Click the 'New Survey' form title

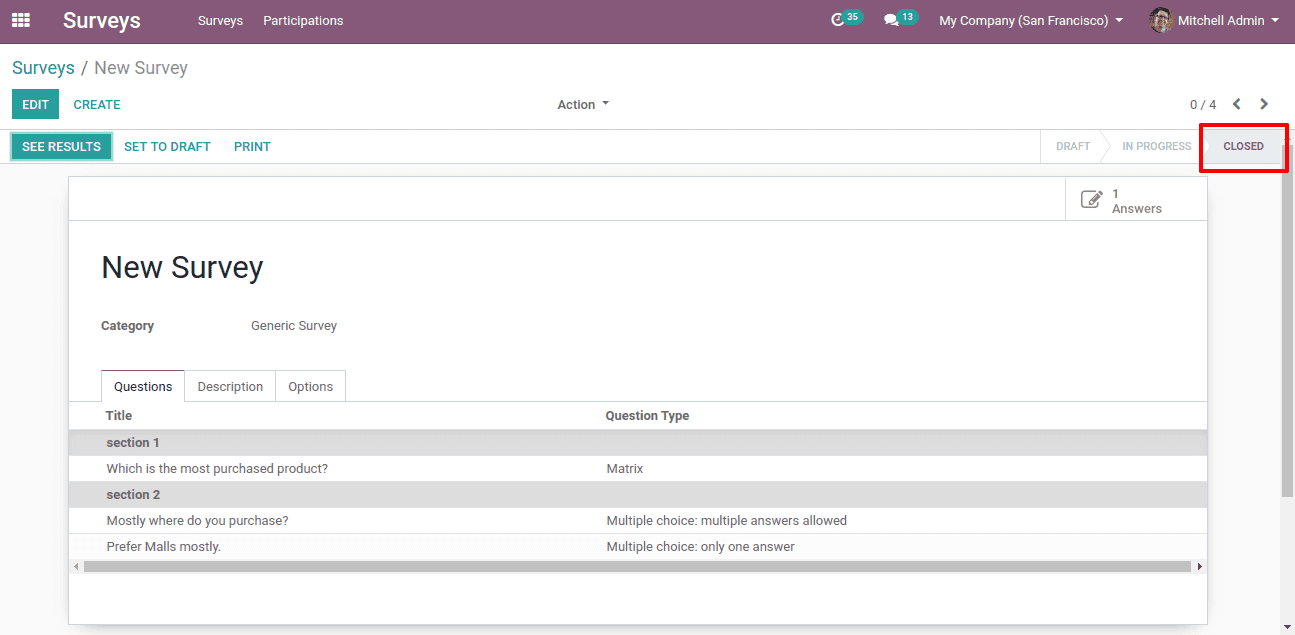click(183, 267)
